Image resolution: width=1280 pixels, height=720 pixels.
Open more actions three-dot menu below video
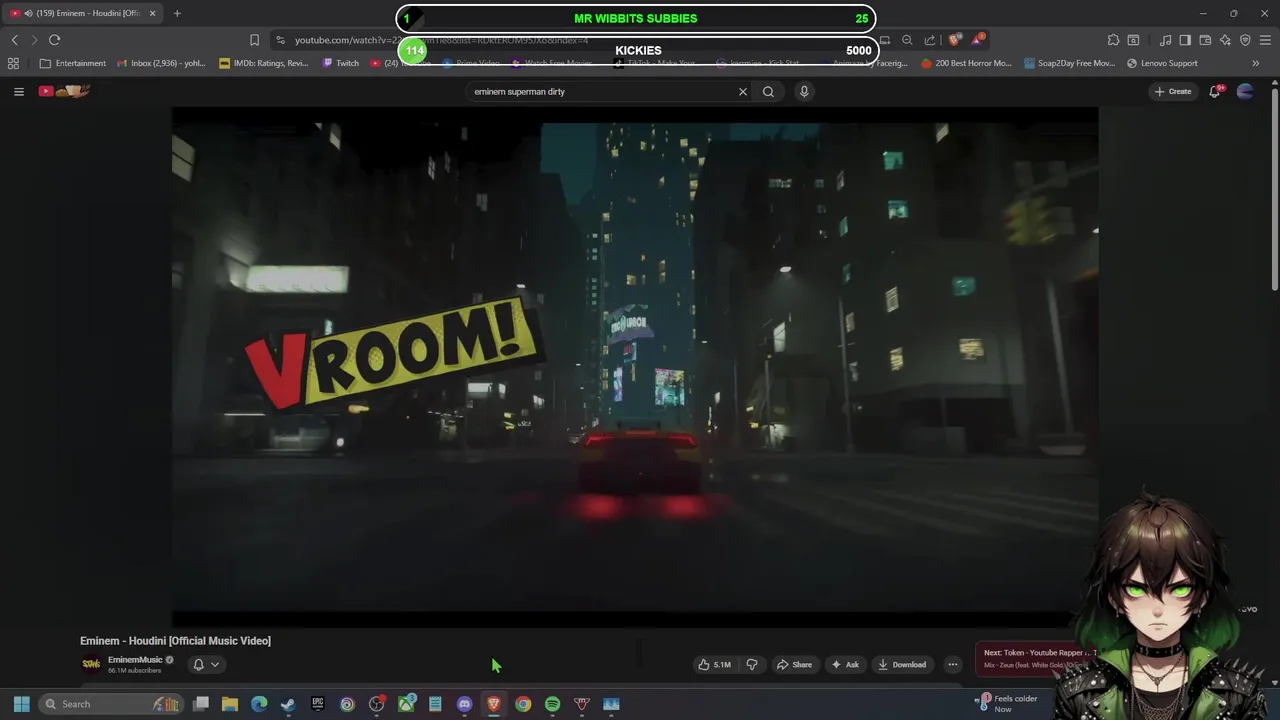[953, 664]
